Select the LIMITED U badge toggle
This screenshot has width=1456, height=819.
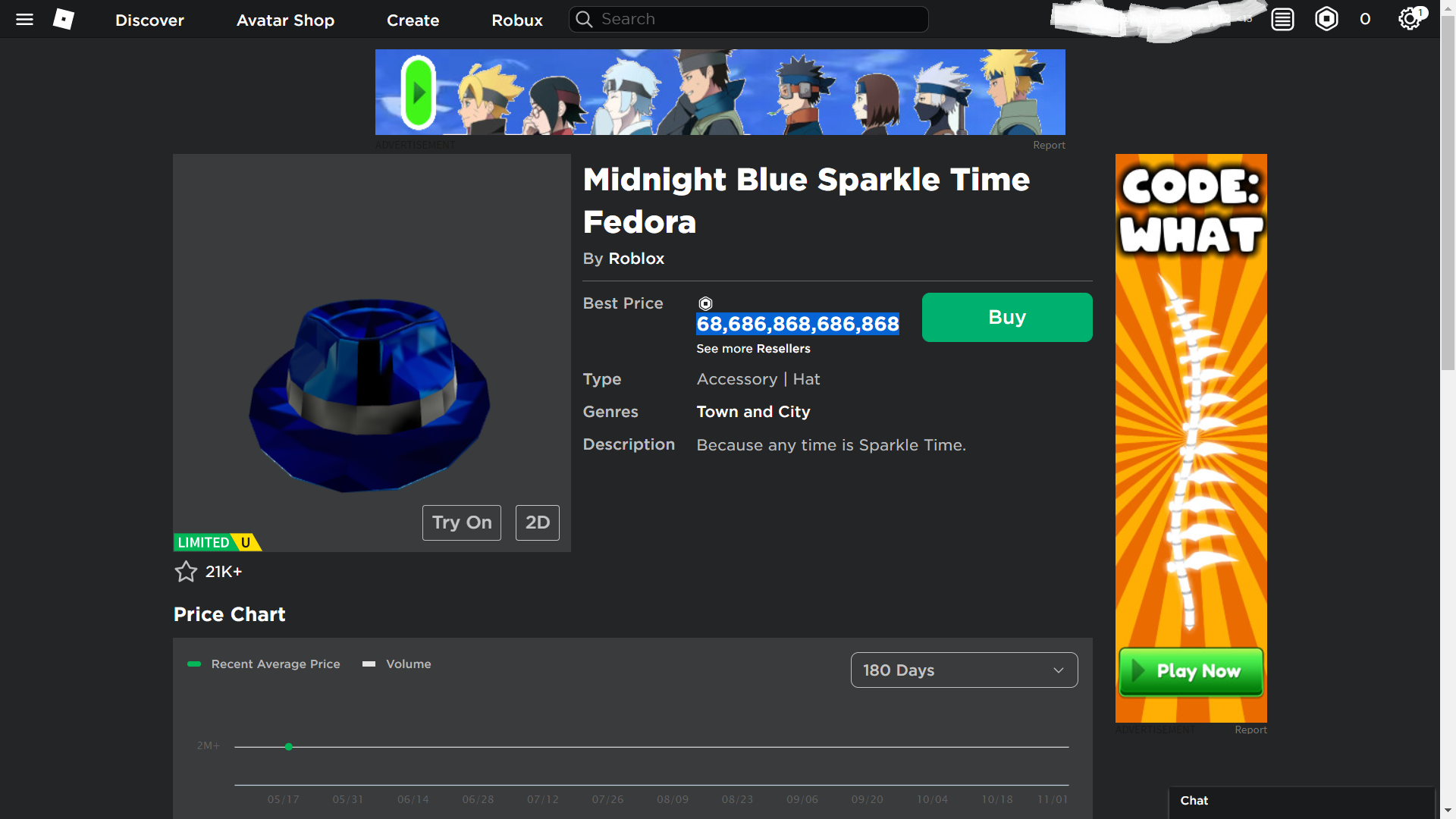click(215, 542)
